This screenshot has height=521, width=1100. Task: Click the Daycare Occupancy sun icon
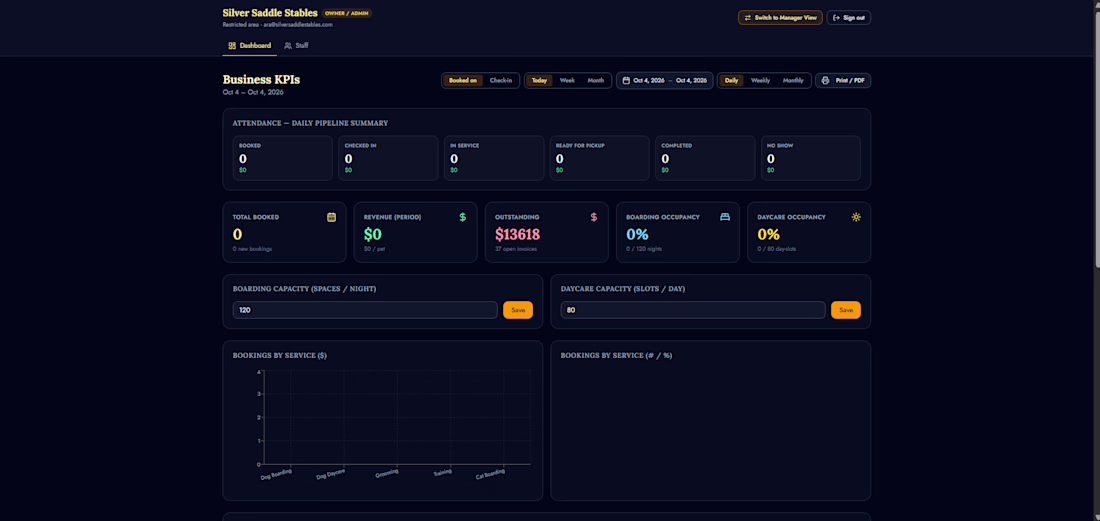pos(856,217)
